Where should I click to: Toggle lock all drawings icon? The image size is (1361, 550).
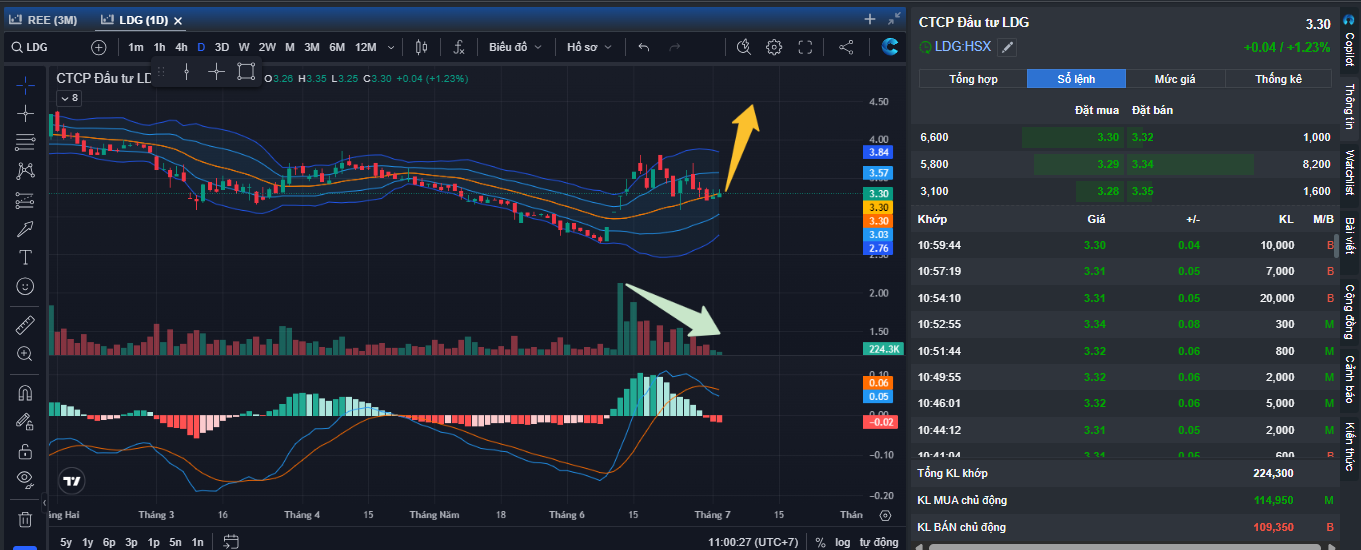[x=25, y=451]
